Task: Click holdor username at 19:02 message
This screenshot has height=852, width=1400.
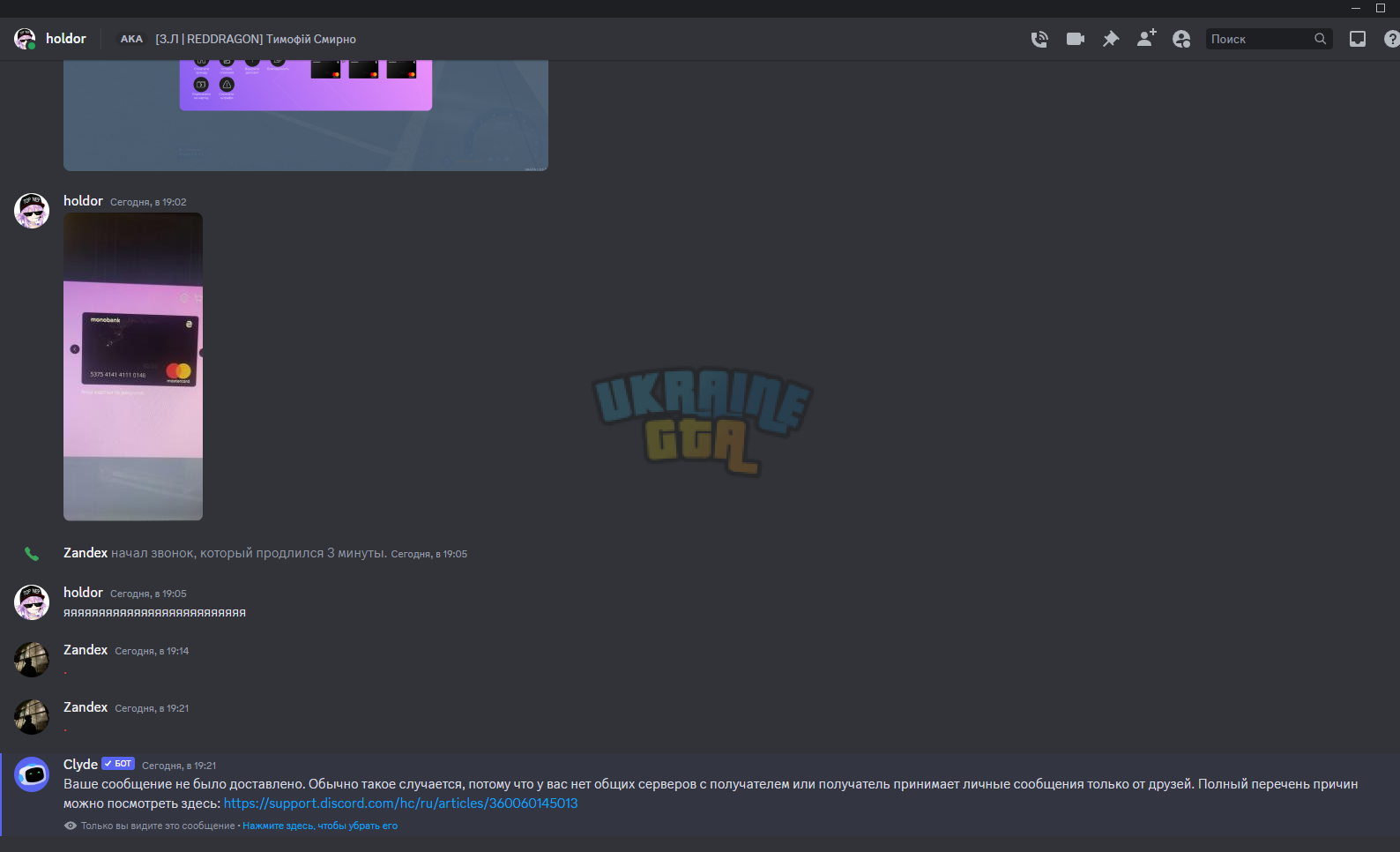Action: point(83,201)
